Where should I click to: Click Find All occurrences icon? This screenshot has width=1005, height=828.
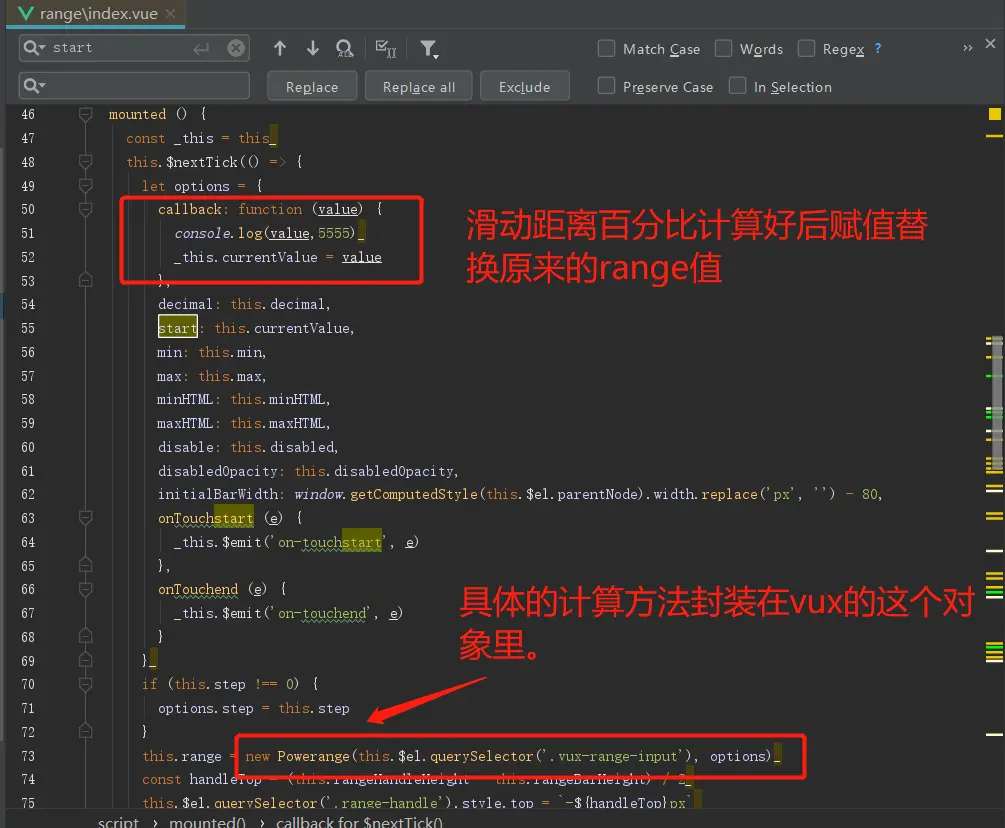coord(345,48)
